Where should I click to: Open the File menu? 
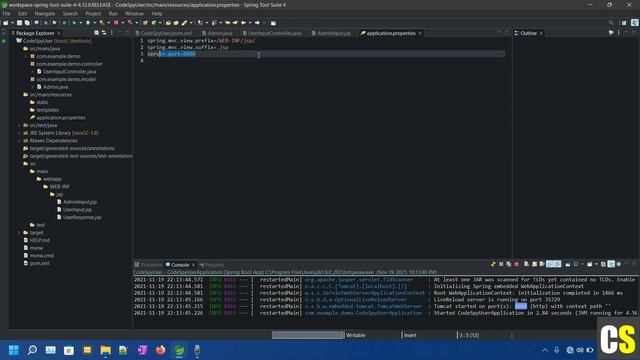click(7, 13)
